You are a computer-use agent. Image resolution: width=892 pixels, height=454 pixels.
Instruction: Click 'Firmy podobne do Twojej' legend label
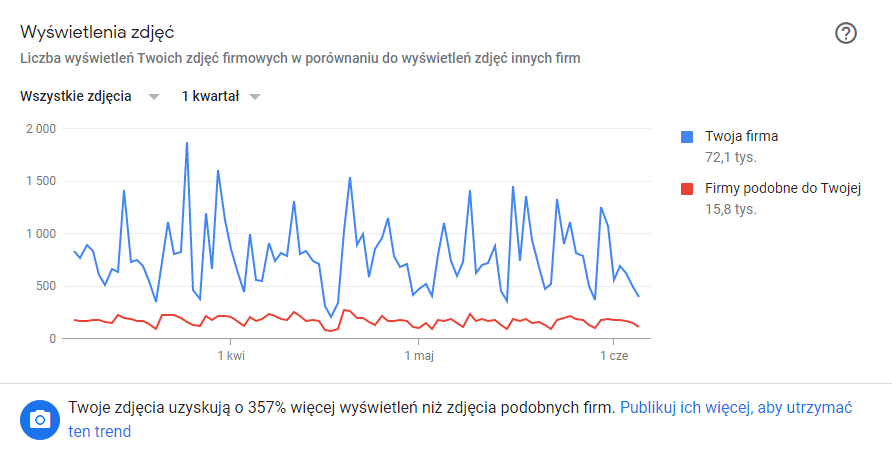point(782,188)
